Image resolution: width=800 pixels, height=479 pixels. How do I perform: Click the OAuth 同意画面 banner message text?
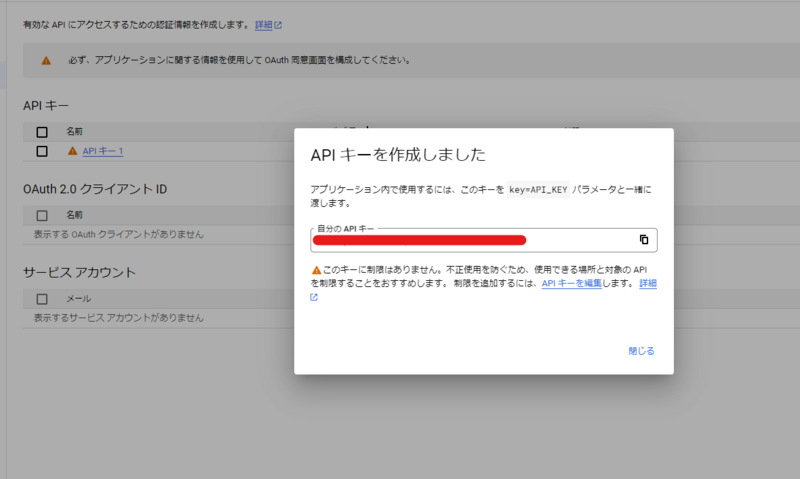coord(240,60)
